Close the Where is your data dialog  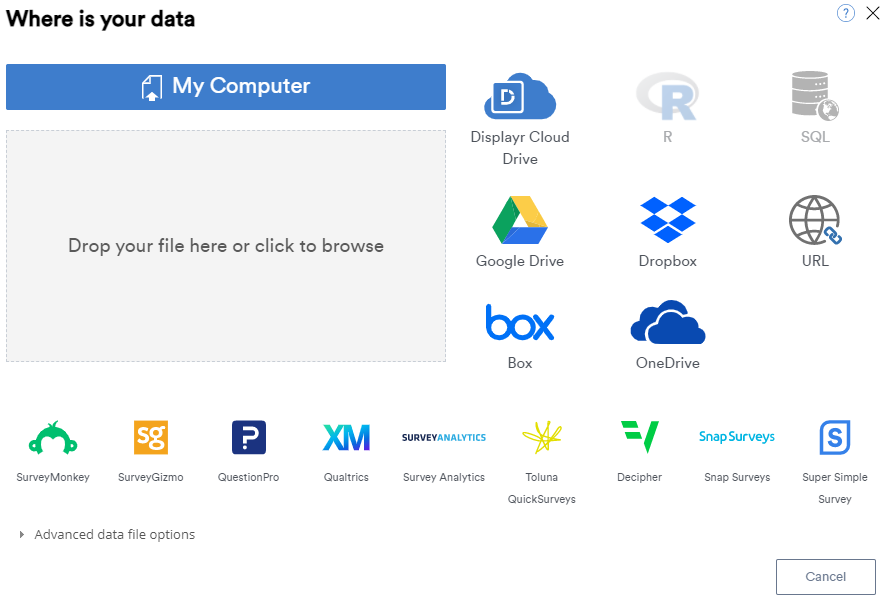pos(873,13)
